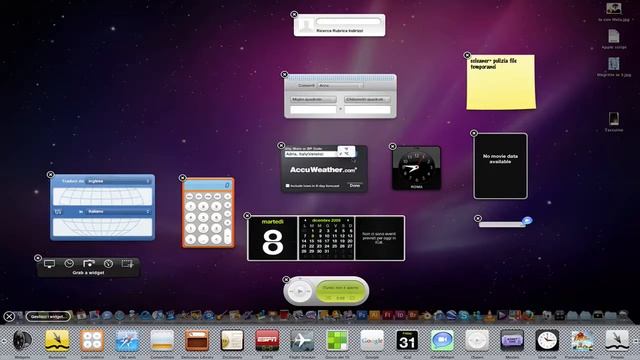The width and height of the screenshot is (640, 360).
Task: Click the No movie data available widget
Action: tap(500, 166)
